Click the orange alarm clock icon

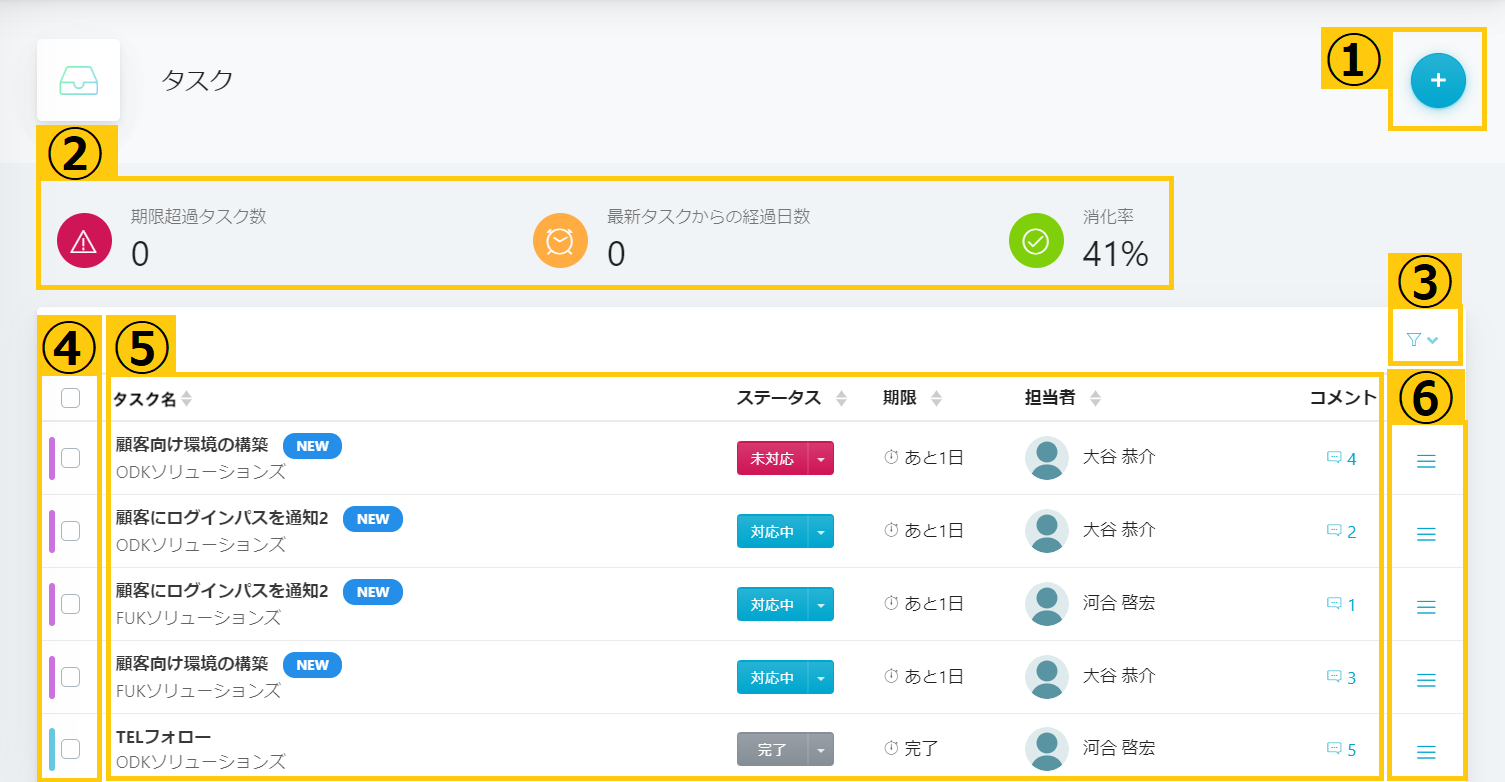point(560,241)
